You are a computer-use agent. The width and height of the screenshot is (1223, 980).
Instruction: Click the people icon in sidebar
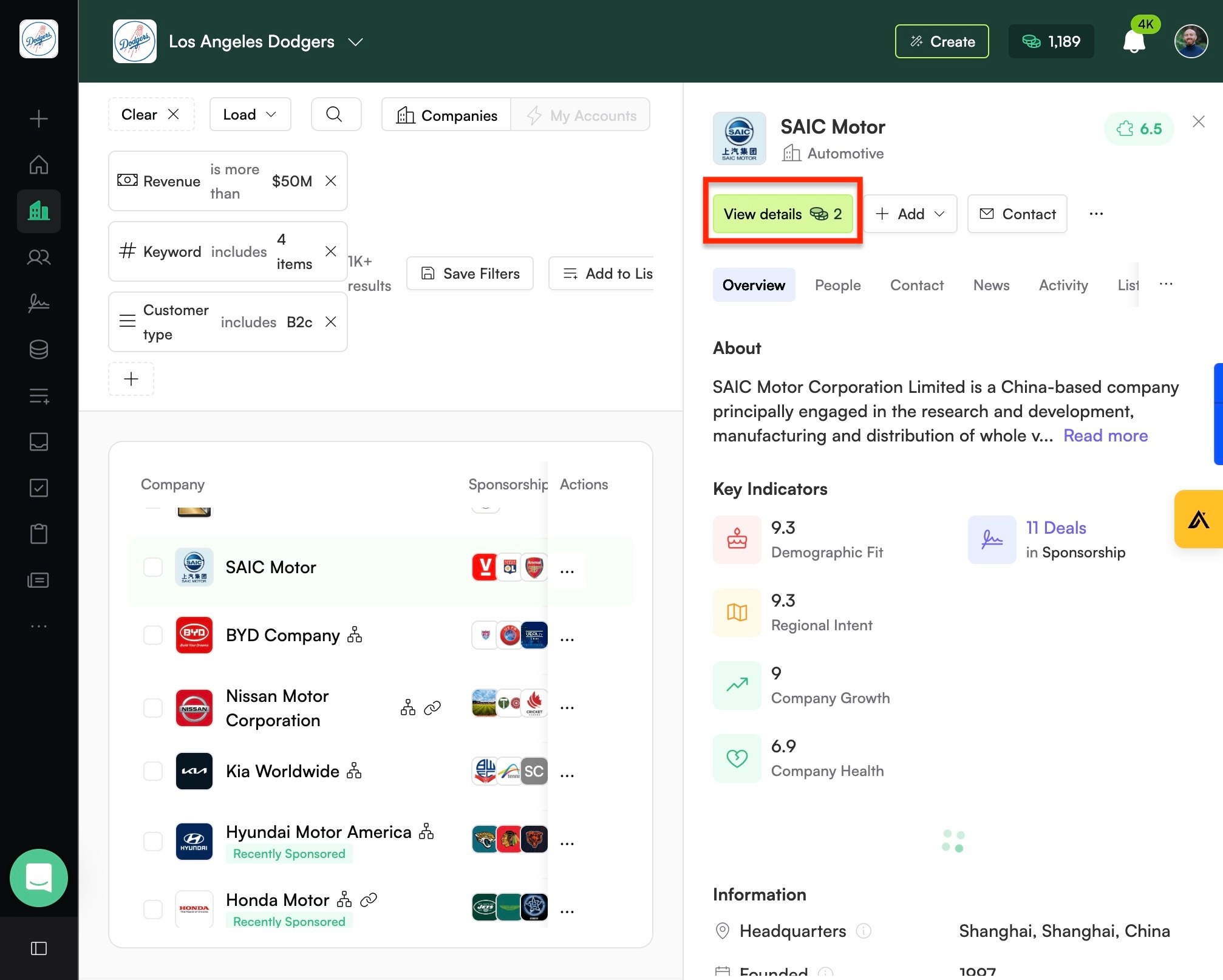(x=39, y=257)
